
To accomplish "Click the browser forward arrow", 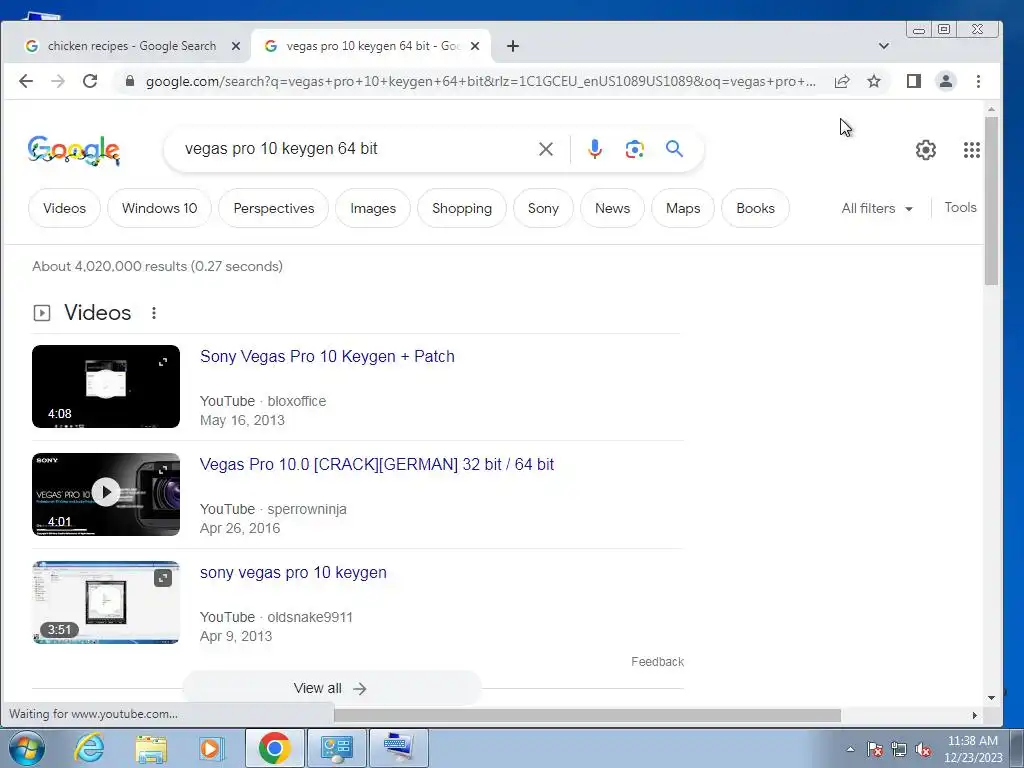I will [x=58, y=81].
